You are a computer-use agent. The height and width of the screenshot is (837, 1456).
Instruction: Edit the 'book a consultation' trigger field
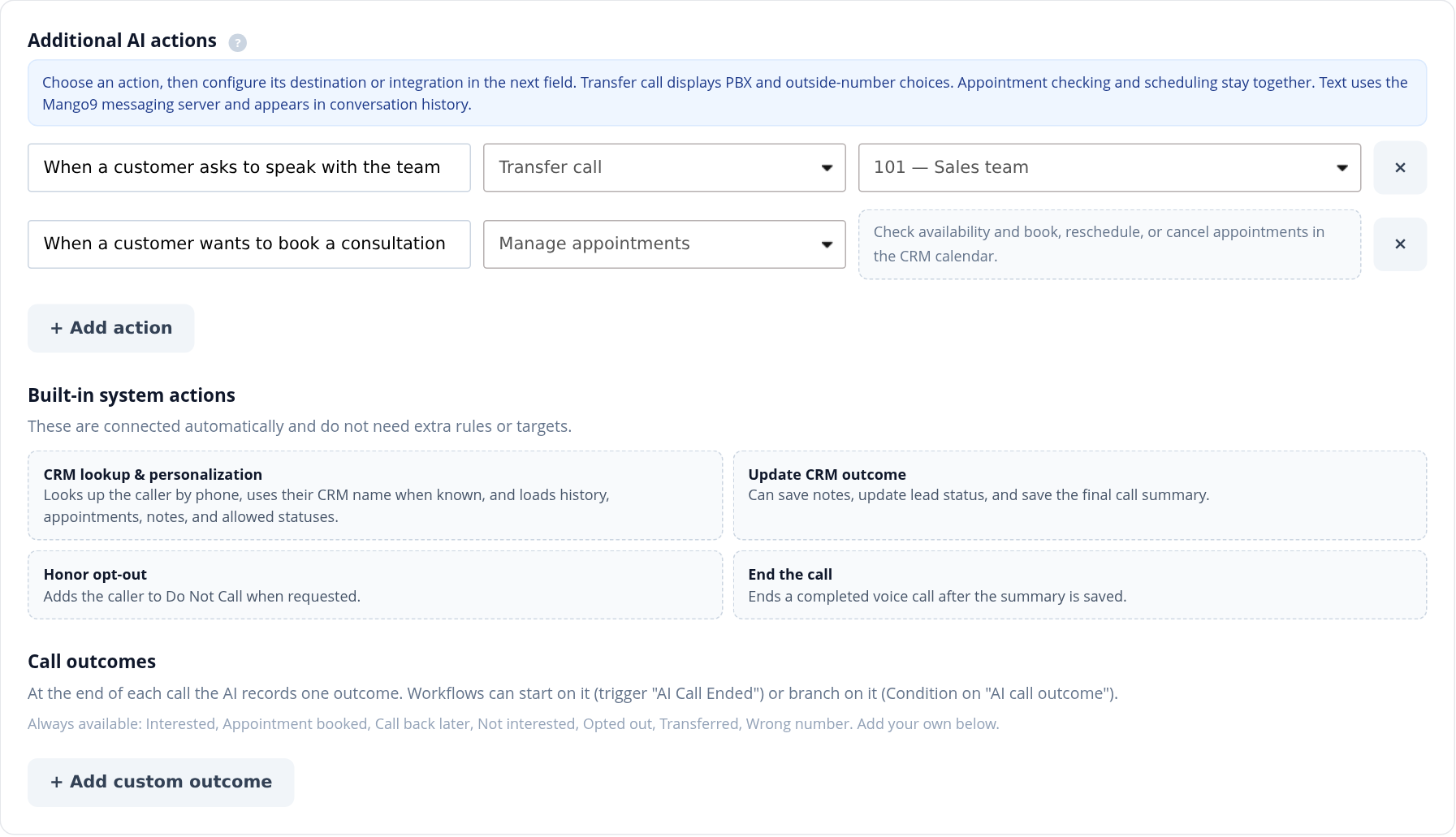[249, 244]
